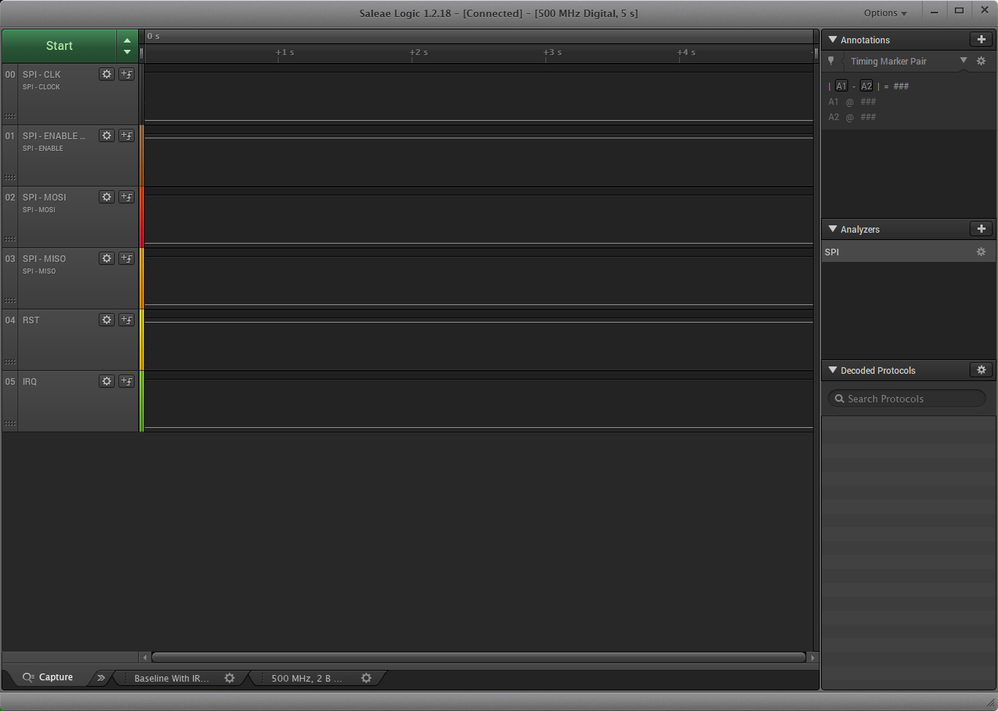Click the yellow RST channel color bar
Screen dimensions: 998x711
click(x=141, y=340)
